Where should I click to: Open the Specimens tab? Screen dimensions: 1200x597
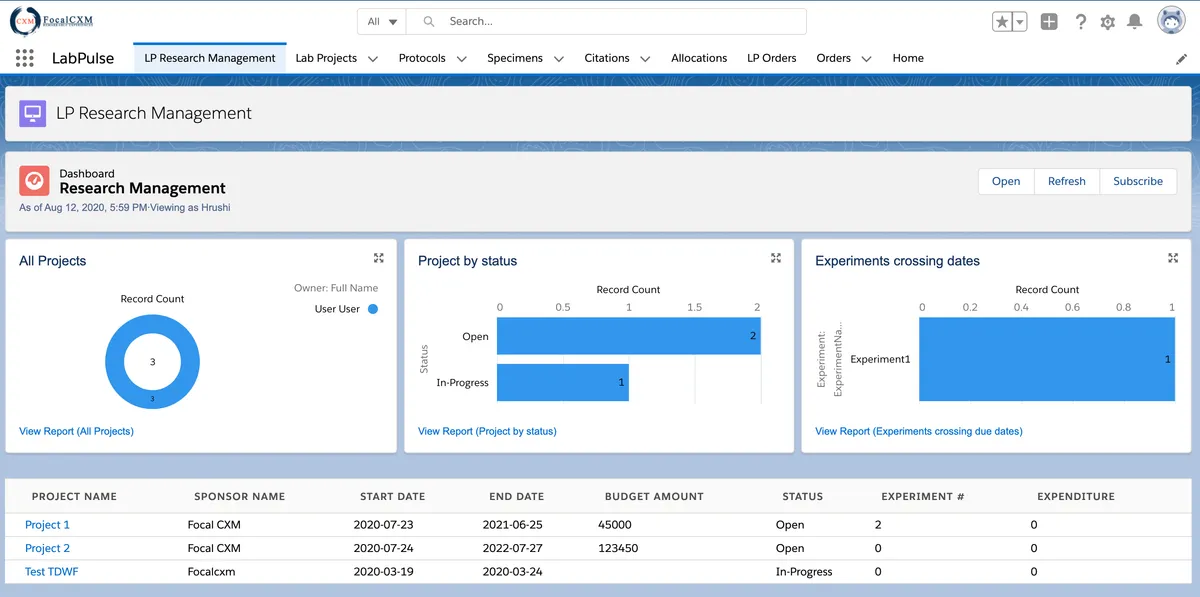point(515,58)
